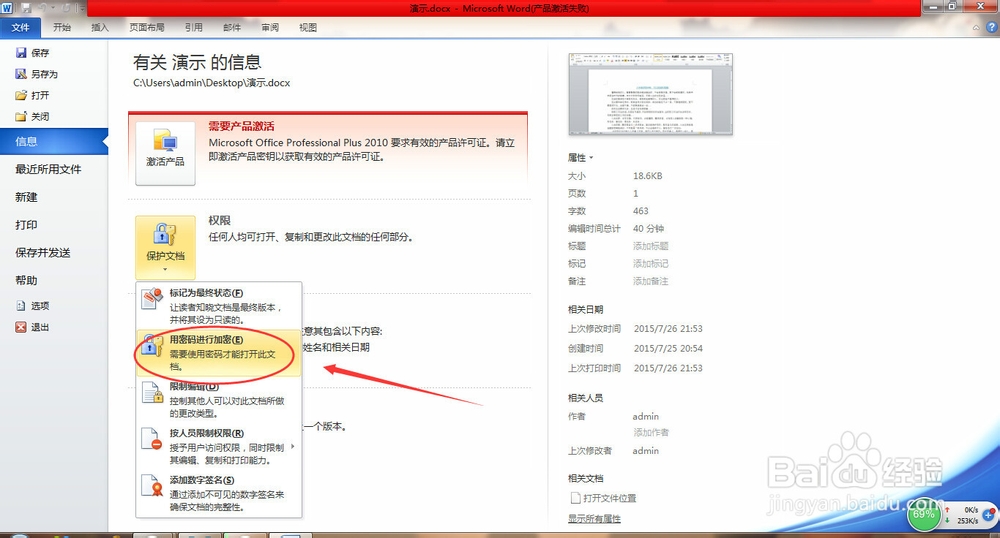Choose 添加数字签名 (Add a Digital Signature)
This screenshot has height=538, width=1000.
(x=219, y=493)
